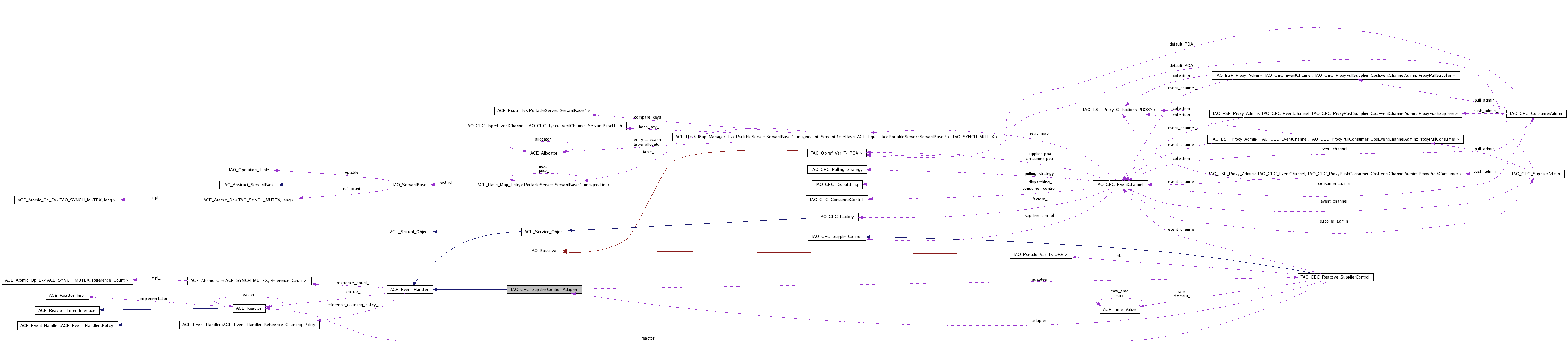Open the ACE_Event_Handler class node
The height and width of the screenshot is (350, 1568).
point(410,289)
